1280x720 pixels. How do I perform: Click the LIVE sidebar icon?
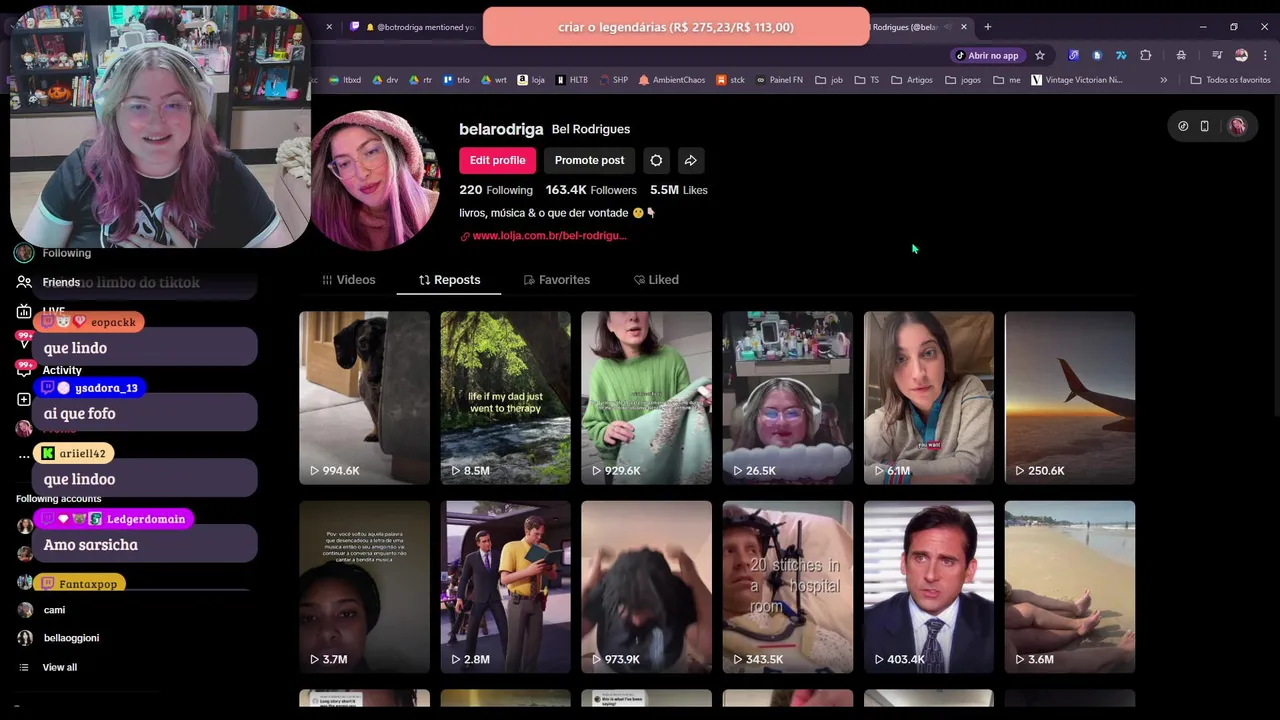(24, 312)
